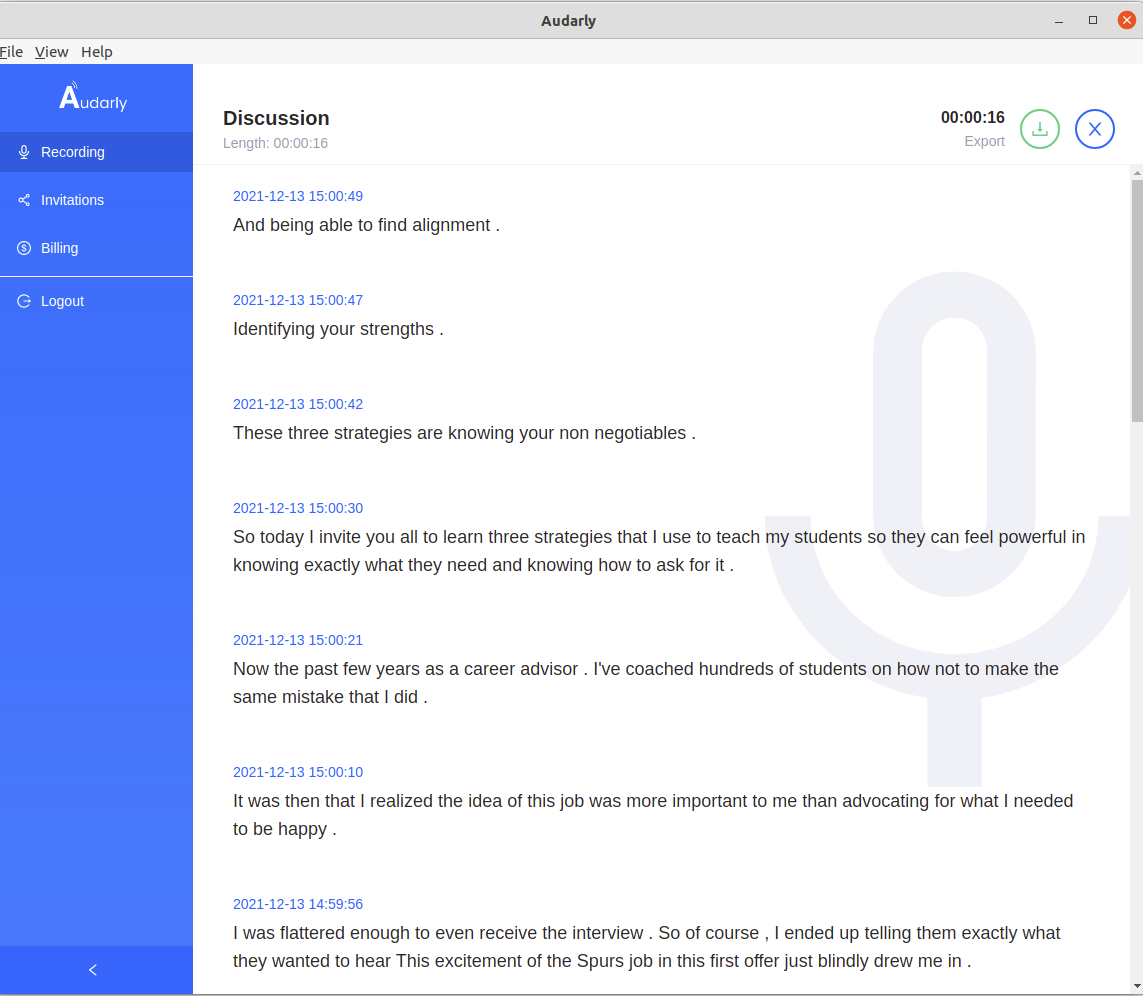Click 'And being able to find alignment' text

(366, 225)
